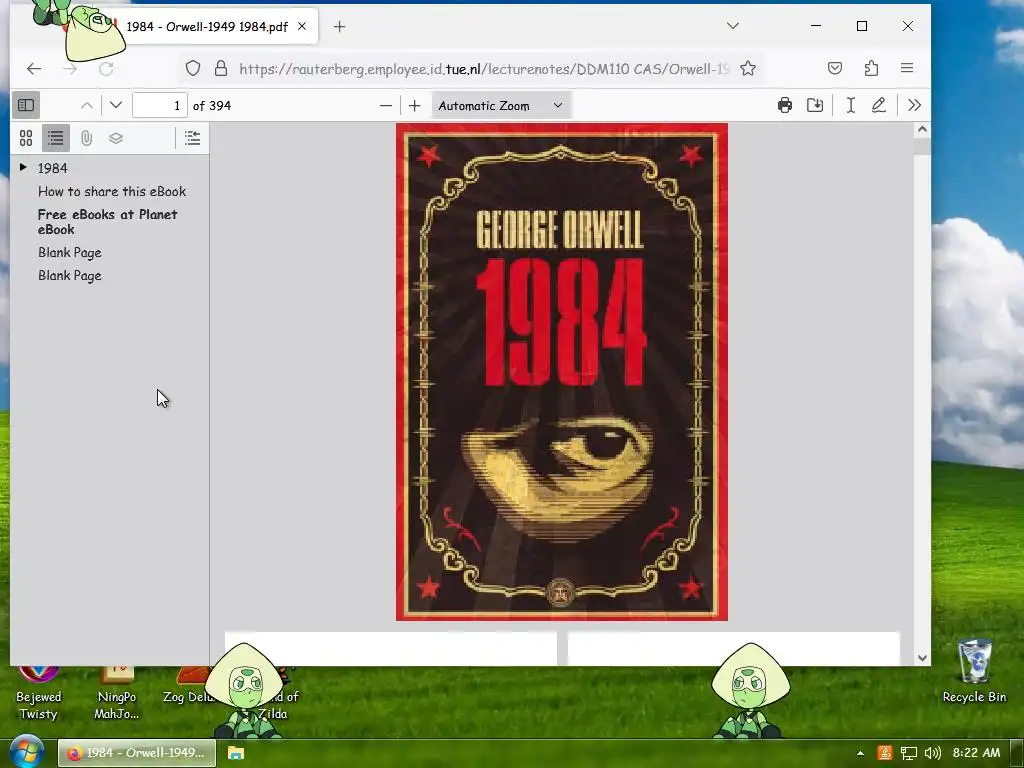Print the PDF document
This screenshot has width=1024, height=768.
click(x=785, y=105)
